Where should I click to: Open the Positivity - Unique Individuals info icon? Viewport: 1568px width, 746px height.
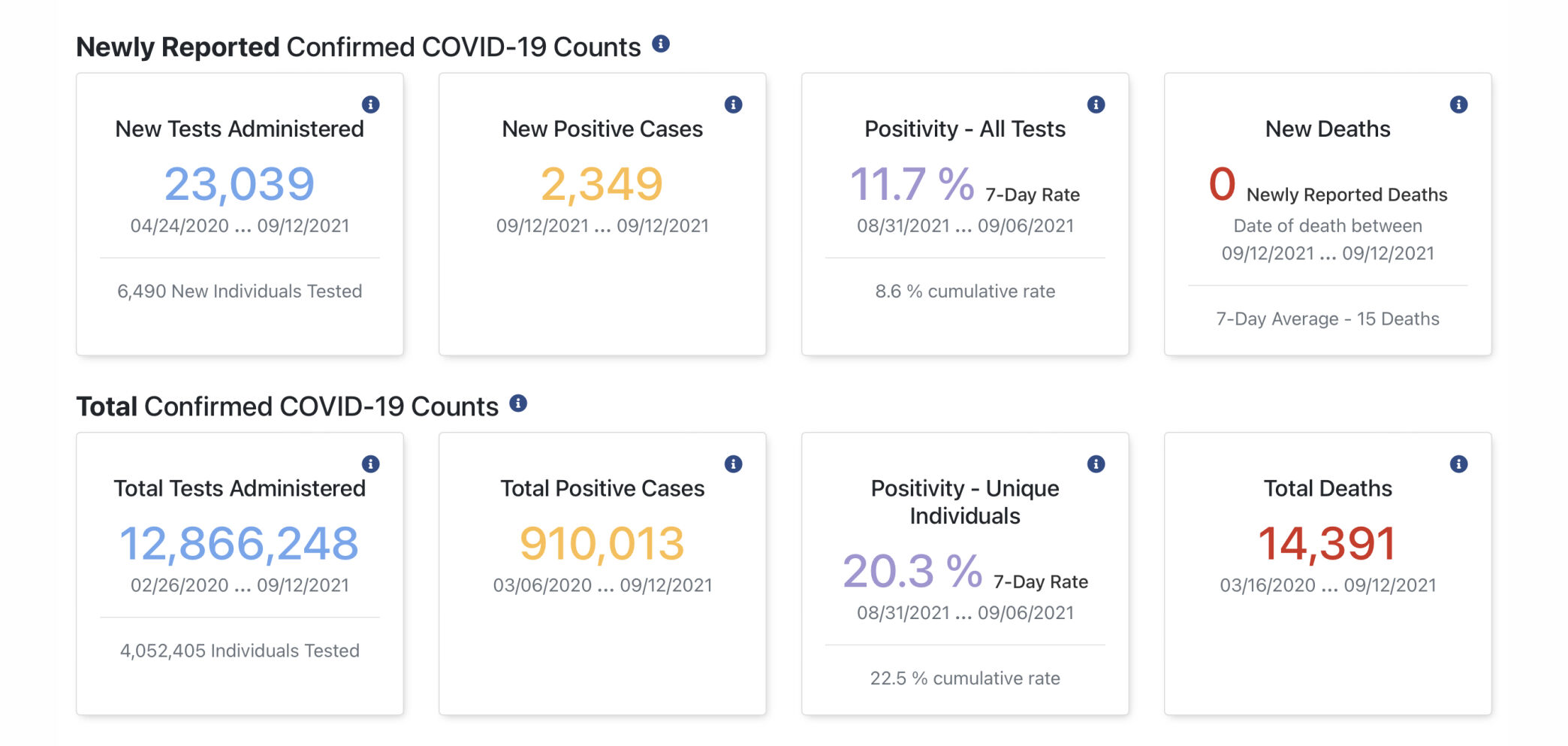click(x=1096, y=464)
